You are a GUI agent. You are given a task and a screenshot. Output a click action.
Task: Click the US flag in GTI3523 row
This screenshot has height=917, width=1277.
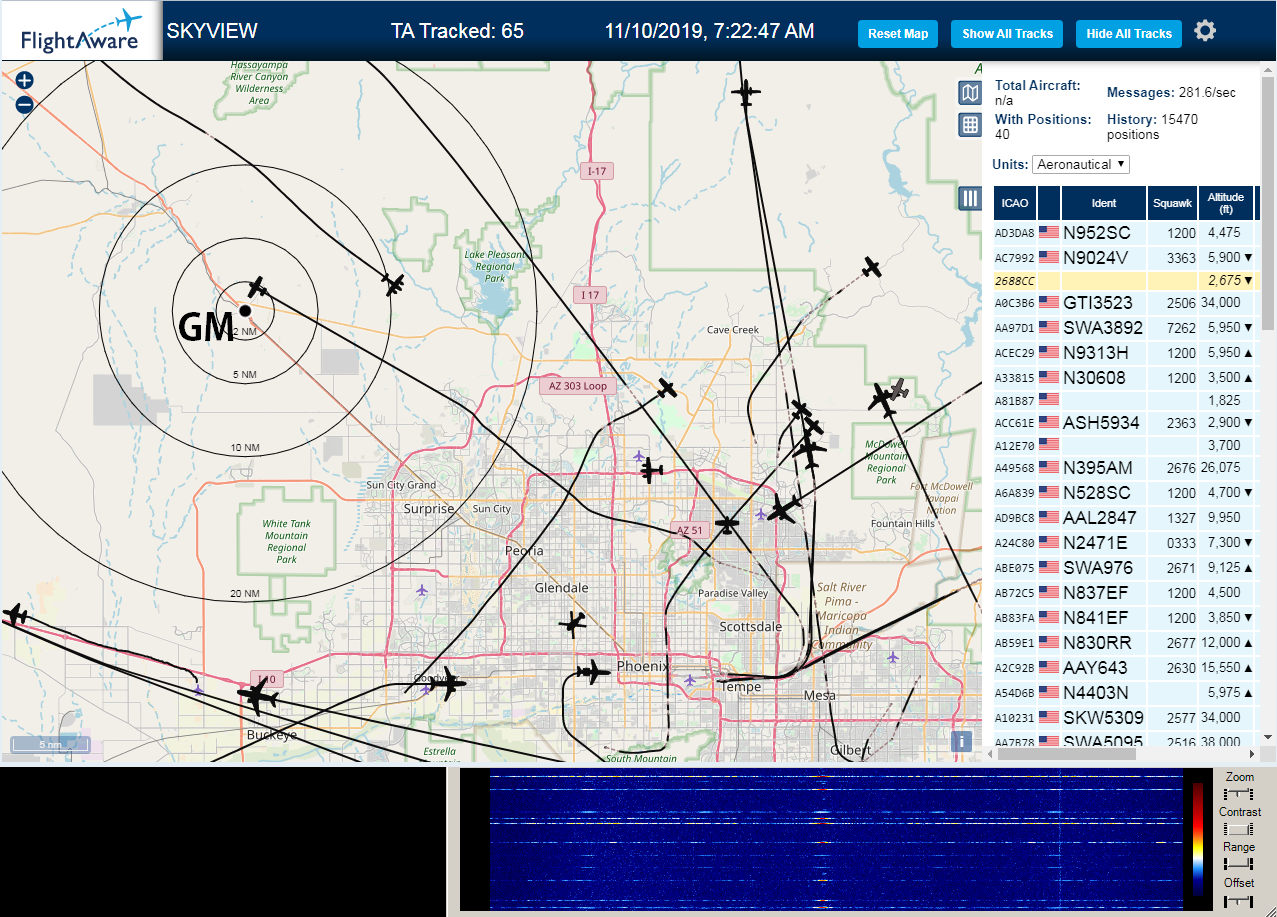[x=1049, y=302]
